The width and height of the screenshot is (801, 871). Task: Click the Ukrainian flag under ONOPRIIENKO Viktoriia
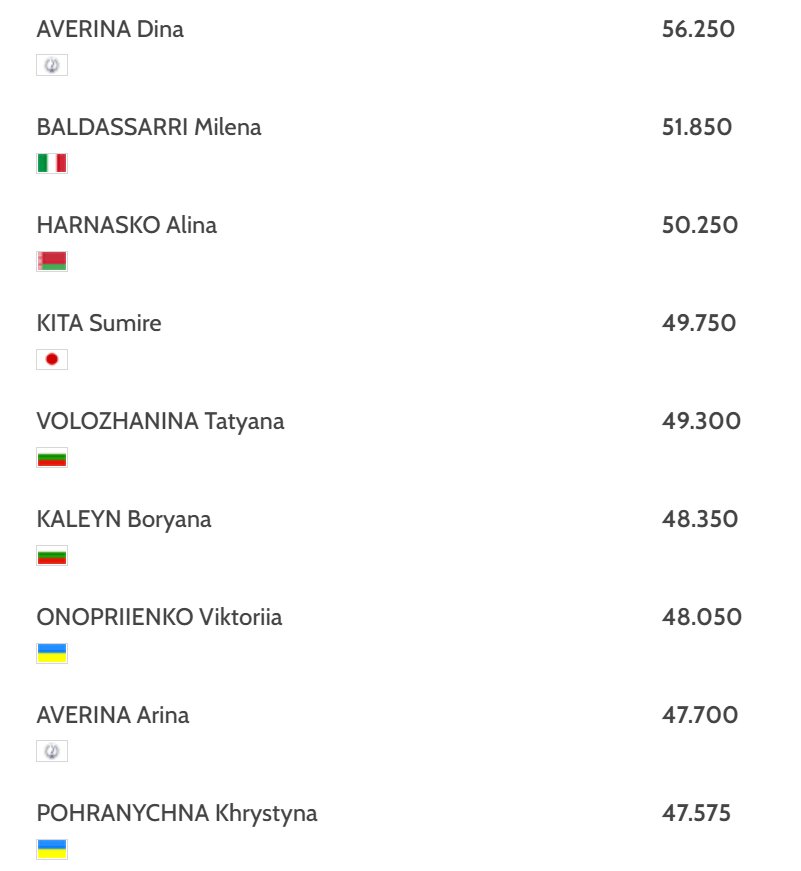[52, 654]
